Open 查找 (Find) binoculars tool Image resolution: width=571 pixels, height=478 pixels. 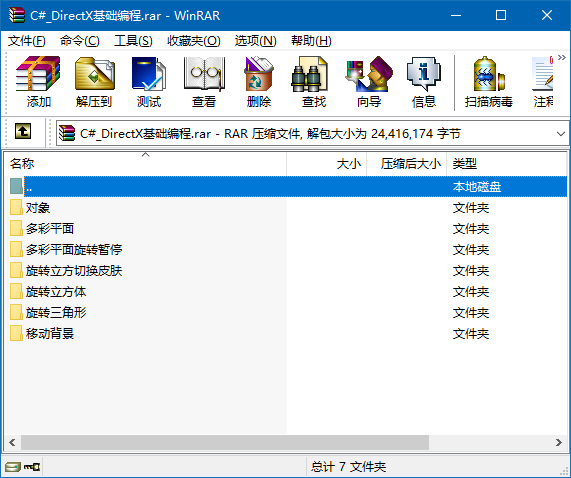[314, 82]
